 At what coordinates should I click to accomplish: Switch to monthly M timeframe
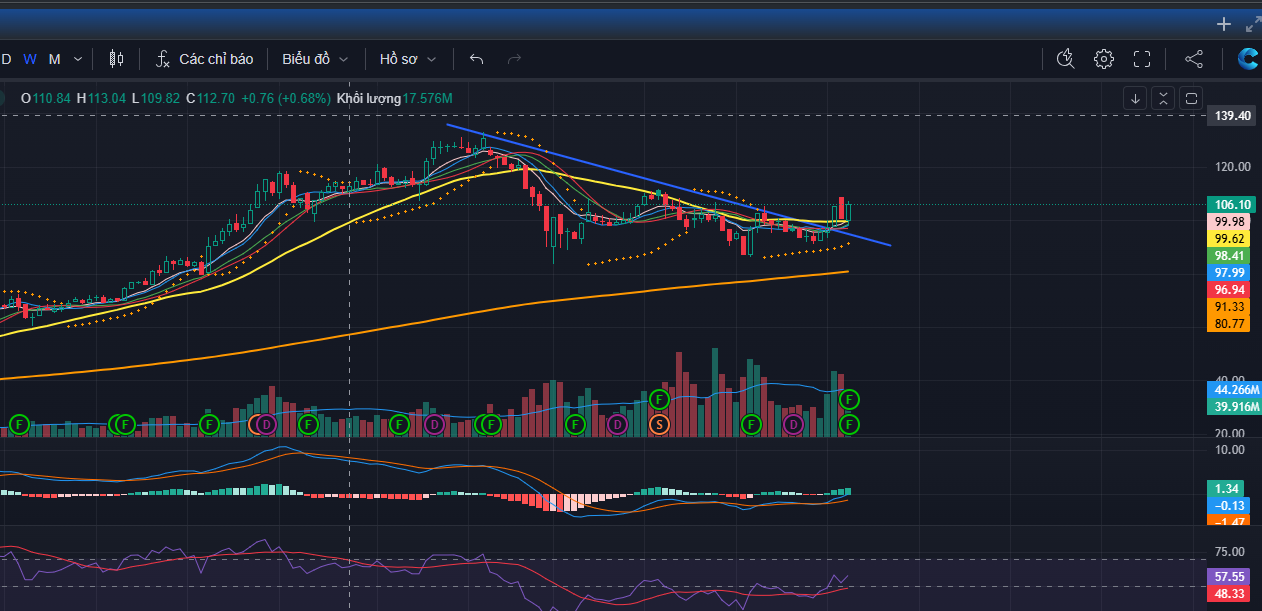tap(55, 59)
